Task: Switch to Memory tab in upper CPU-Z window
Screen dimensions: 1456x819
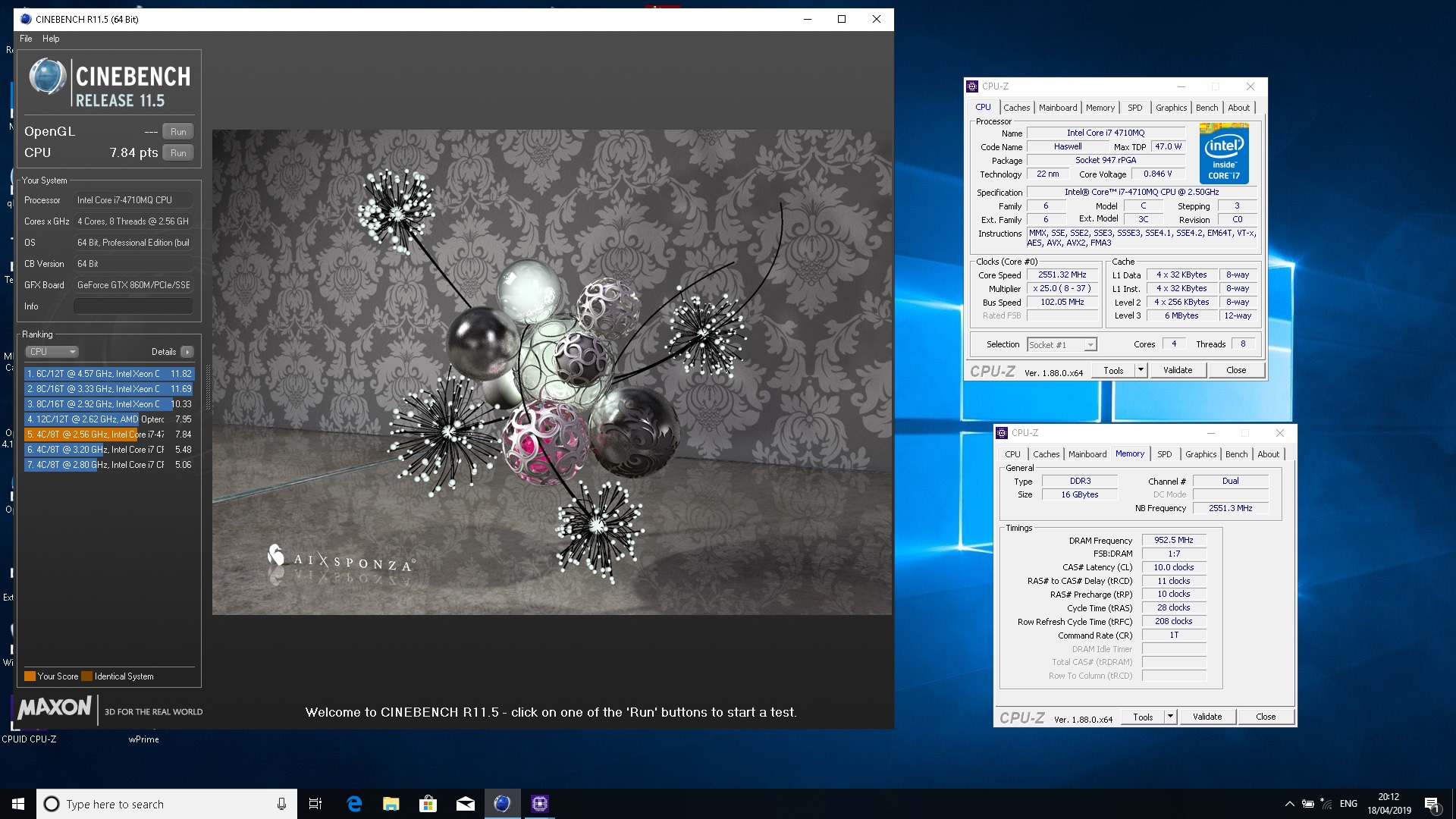Action: (1100, 108)
